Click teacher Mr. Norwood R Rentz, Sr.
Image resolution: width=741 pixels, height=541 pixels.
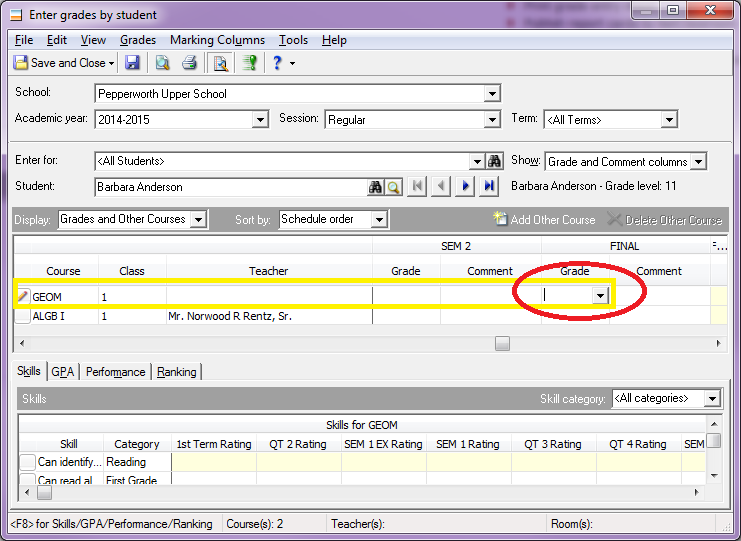pyautogui.click(x=230, y=316)
